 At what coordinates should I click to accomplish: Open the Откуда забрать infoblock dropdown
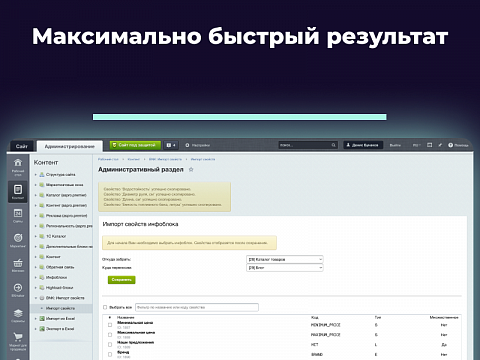(285, 259)
